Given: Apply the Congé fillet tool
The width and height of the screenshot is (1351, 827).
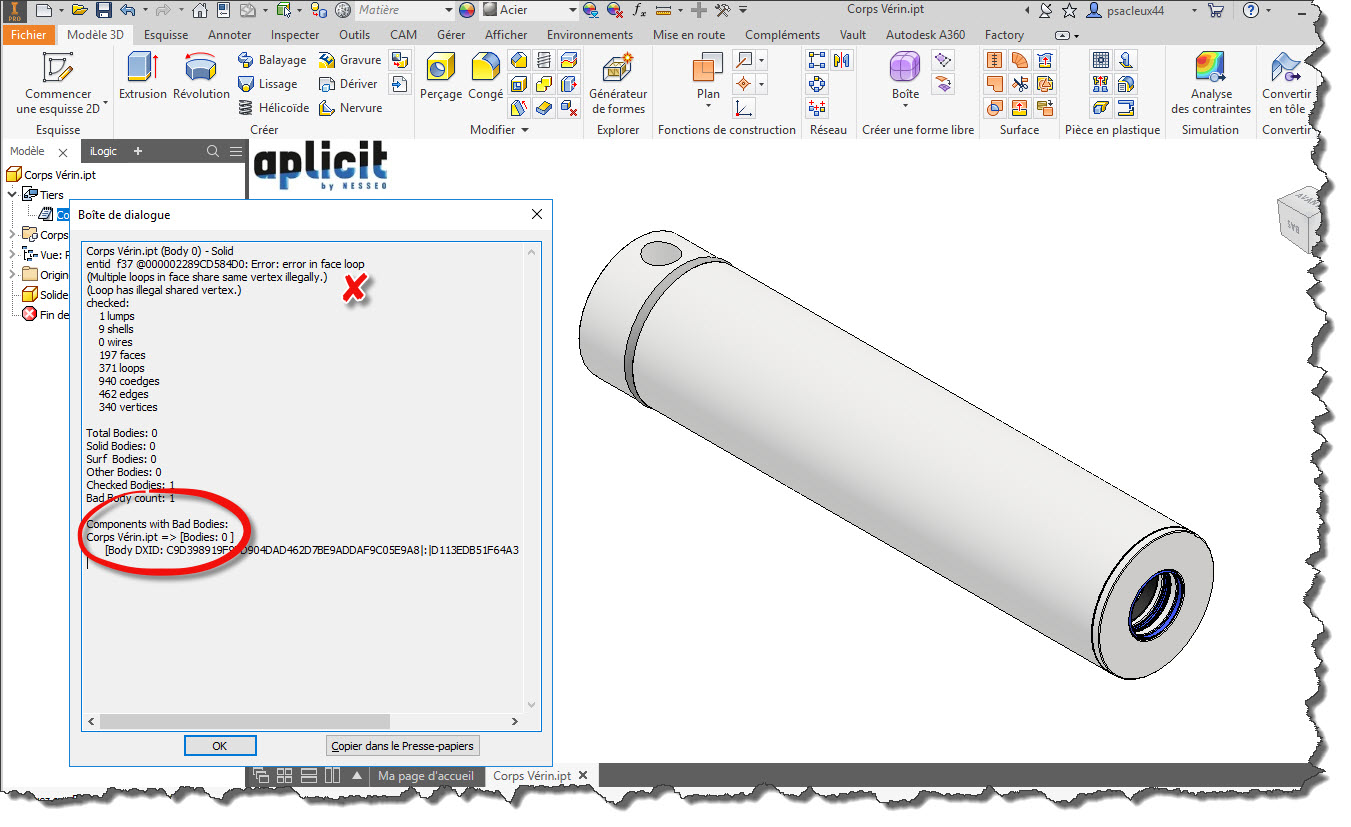Looking at the screenshot, I should click(x=486, y=77).
